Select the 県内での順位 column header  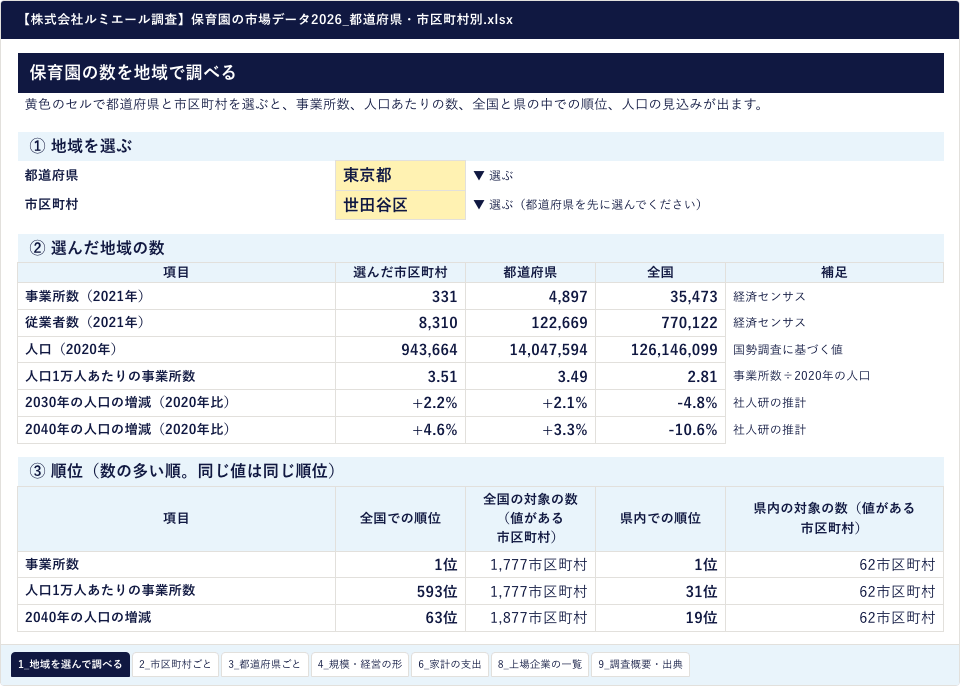[x=661, y=519]
